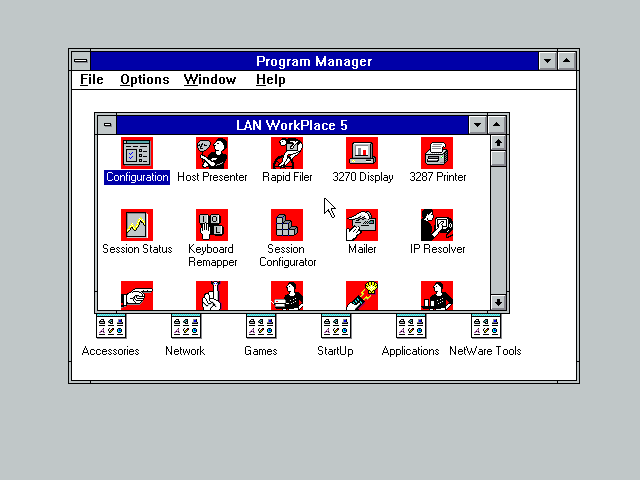Minimize the LAN WorkPlace 5 window
The image size is (640, 480).
pyautogui.click(x=477, y=125)
